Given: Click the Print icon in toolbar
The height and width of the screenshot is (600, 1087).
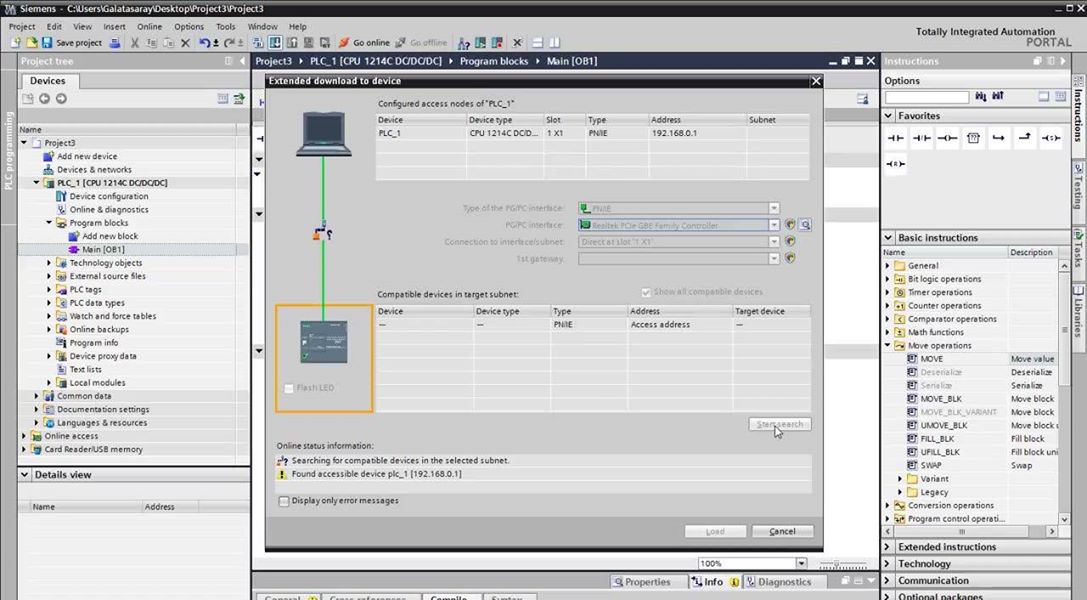Looking at the screenshot, I should tap(115, 43).
